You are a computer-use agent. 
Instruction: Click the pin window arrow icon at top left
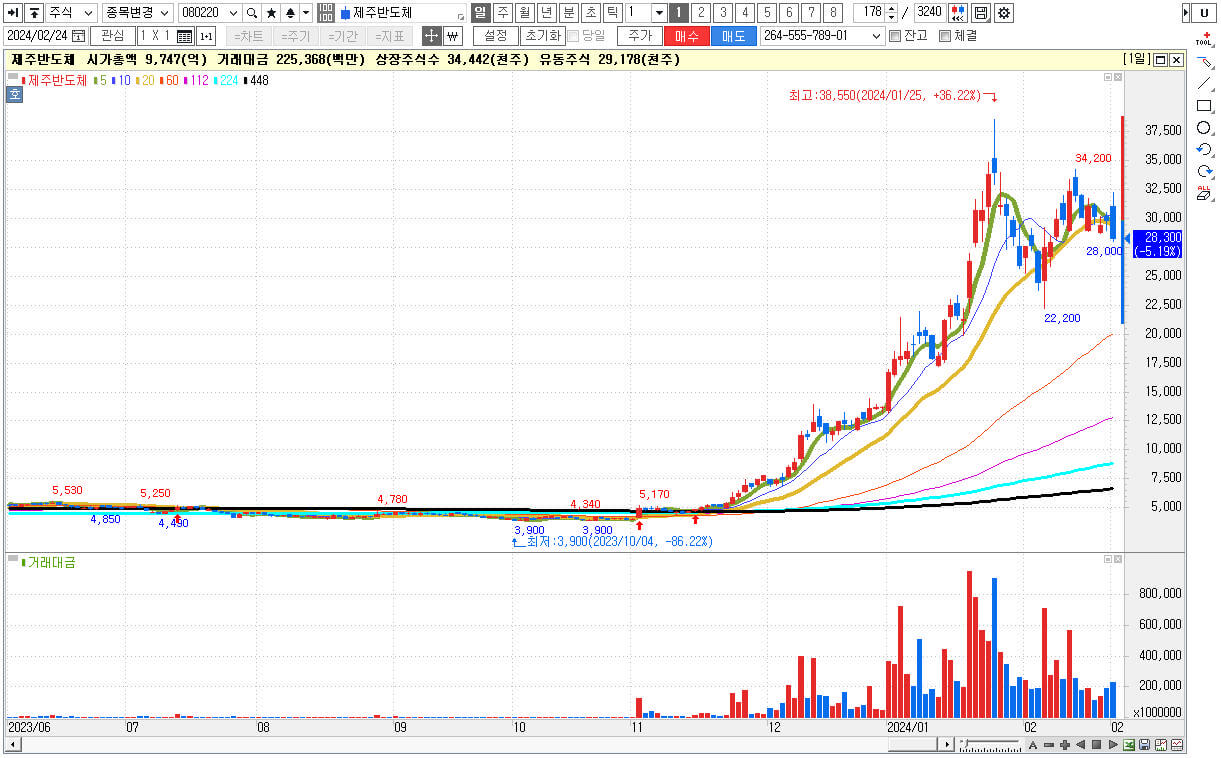point(13,13)
